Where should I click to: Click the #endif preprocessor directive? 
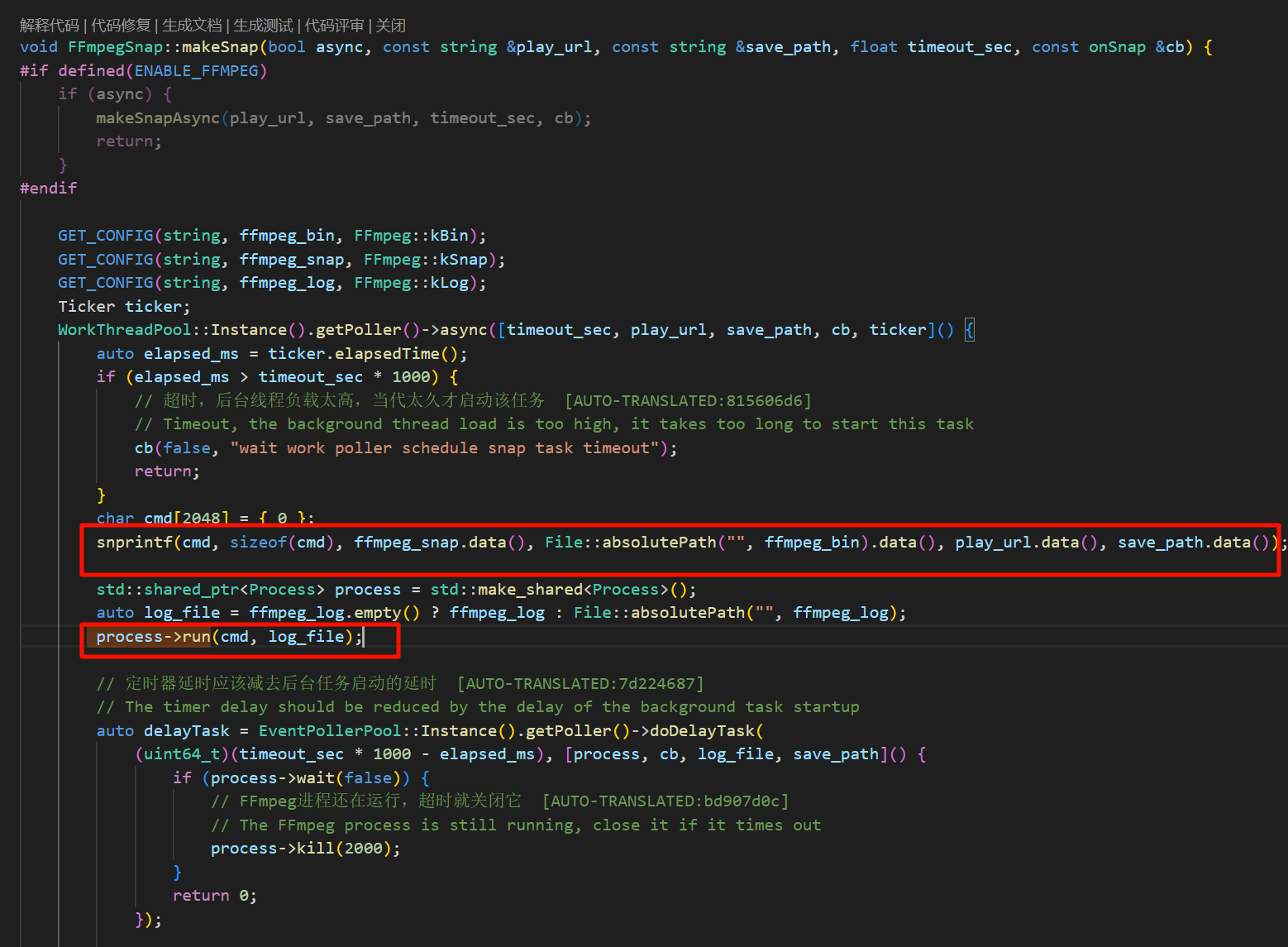[48, 189]
